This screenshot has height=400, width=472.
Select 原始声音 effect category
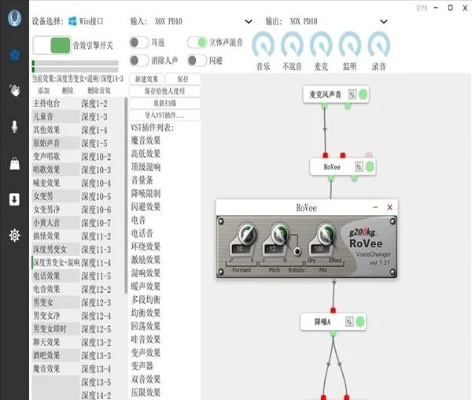56,143
